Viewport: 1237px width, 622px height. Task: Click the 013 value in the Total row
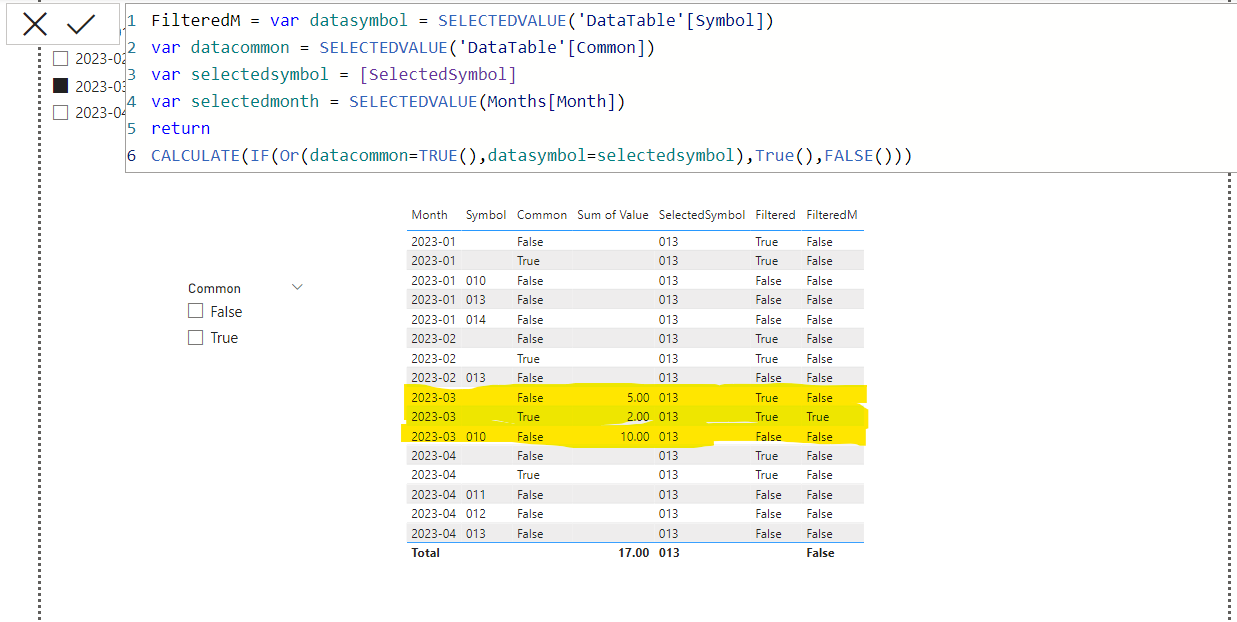click(x=669, y=553)
